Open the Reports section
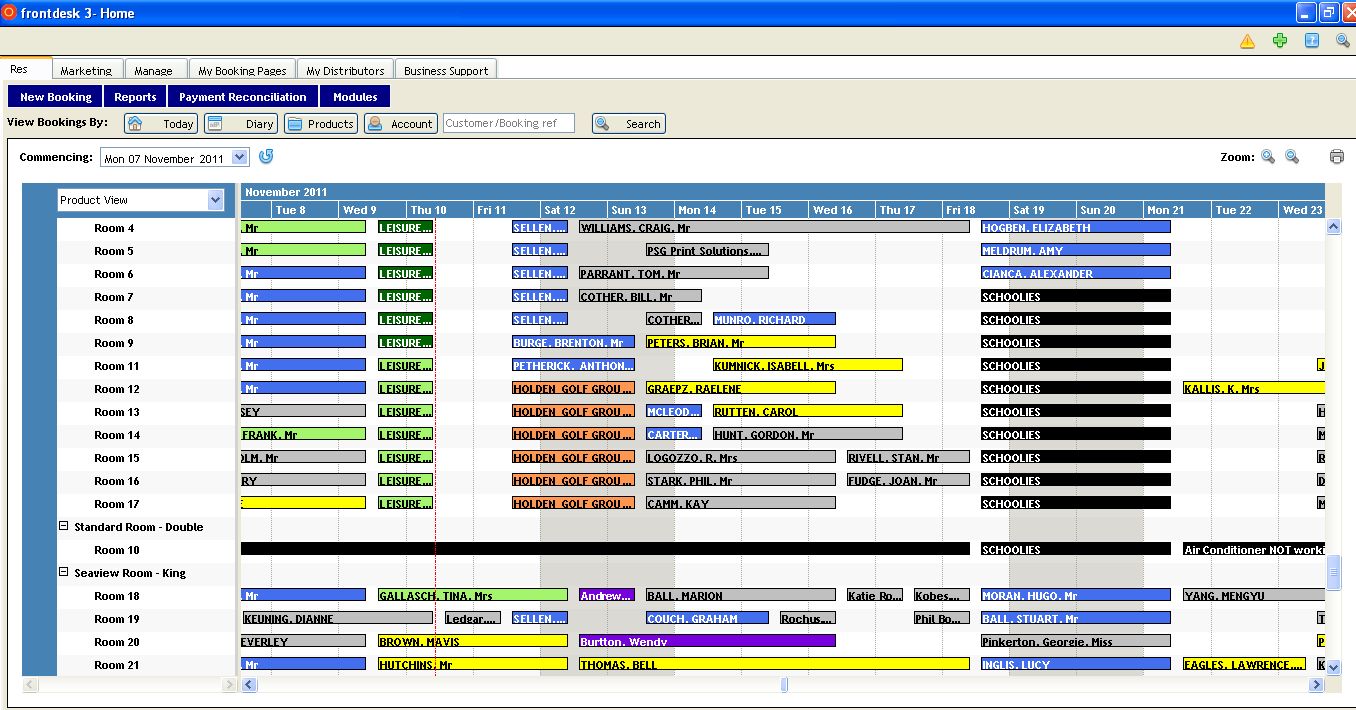Screen dimensions: 1356x710 pyautogui.click(x=135, y=97)
